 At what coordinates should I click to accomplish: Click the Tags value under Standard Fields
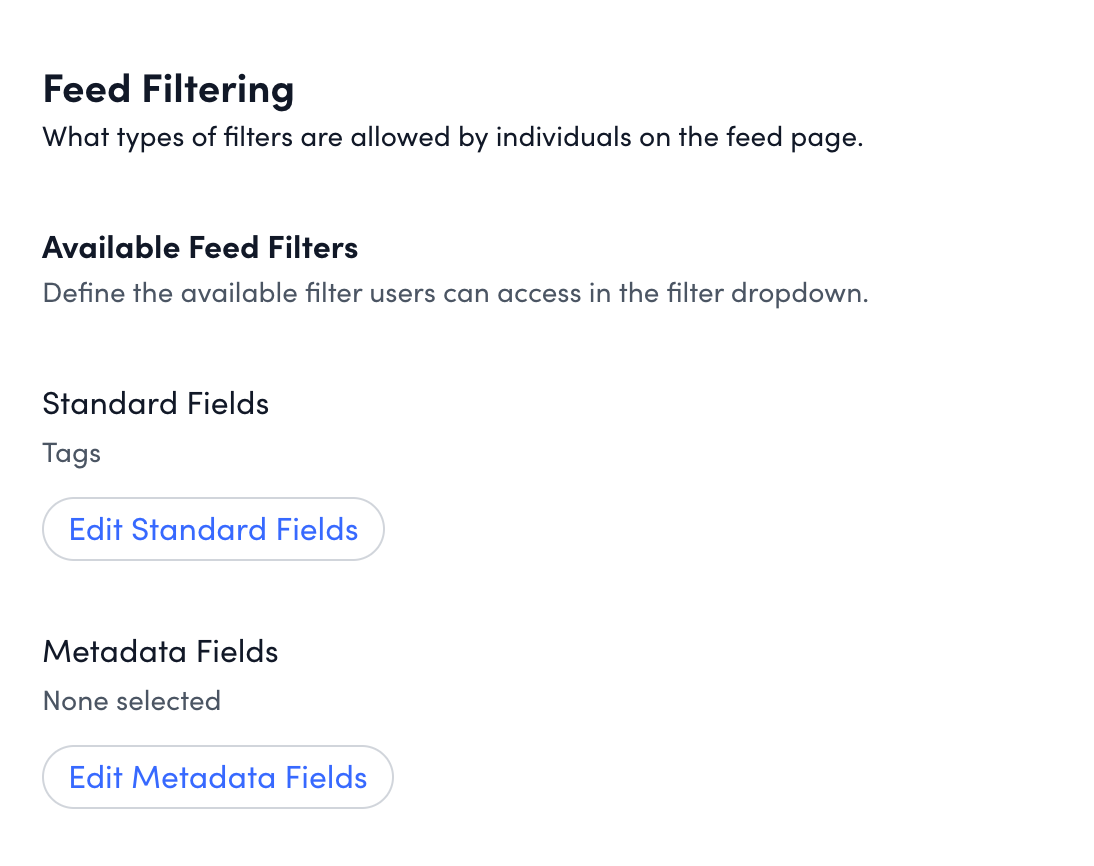pos(72,454)
